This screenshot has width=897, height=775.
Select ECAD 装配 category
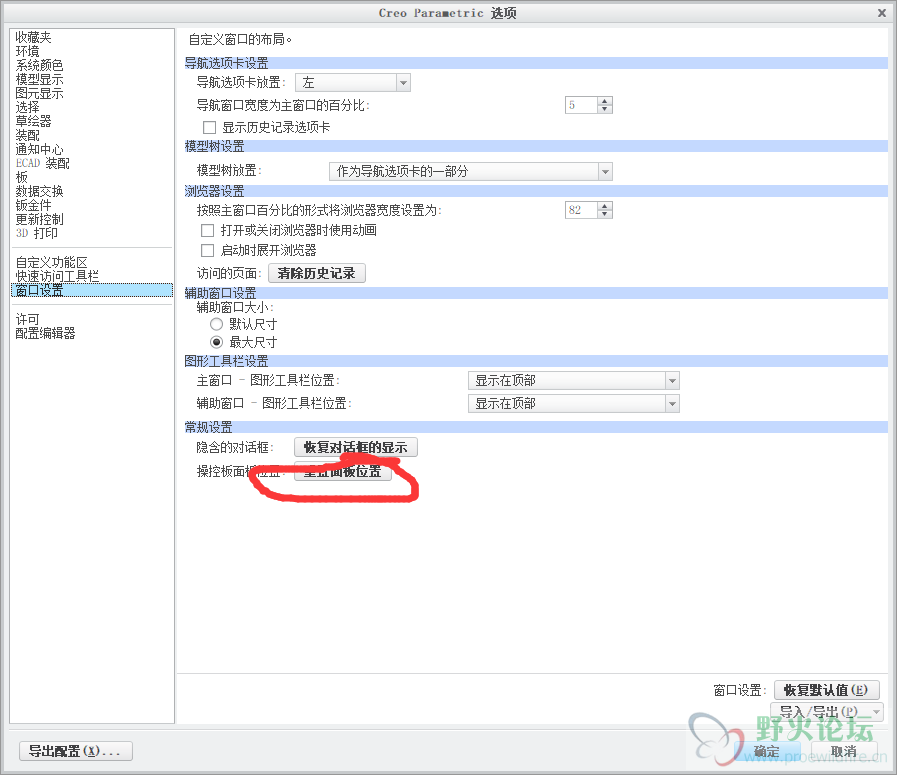pyautogui.click(x=42, y=163)
